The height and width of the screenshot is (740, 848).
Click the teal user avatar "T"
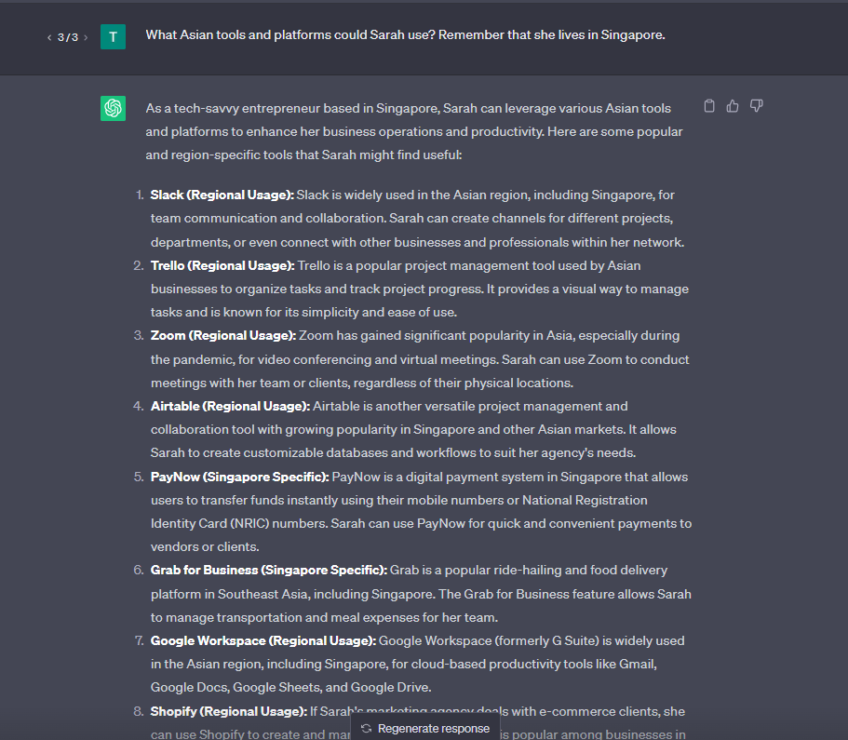pos(113,36)
